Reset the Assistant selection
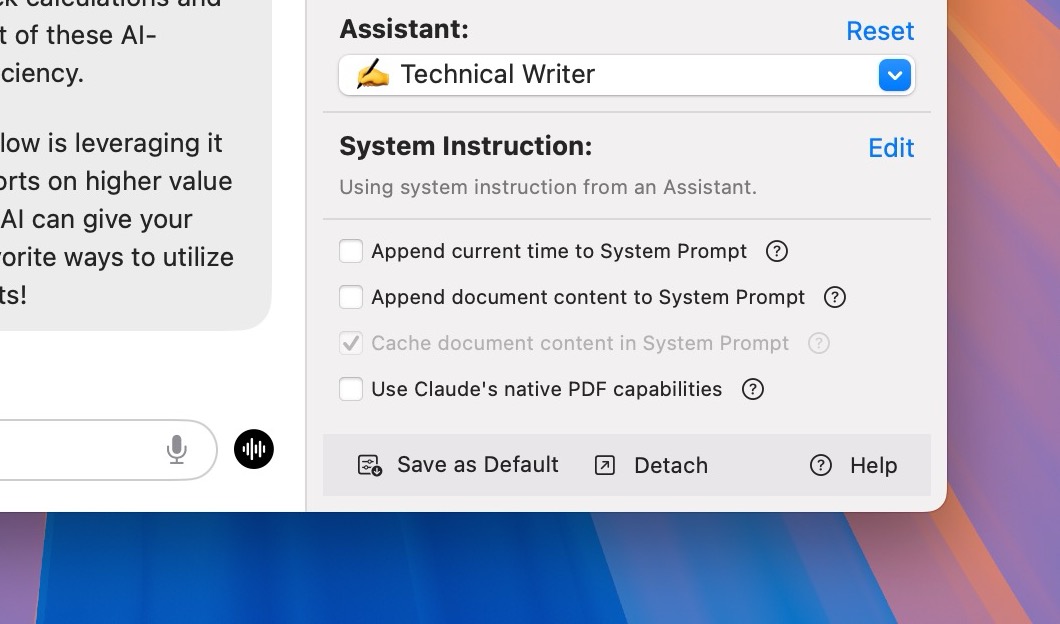This screenshot has height=624, width=1060. (x=879, y=31)
